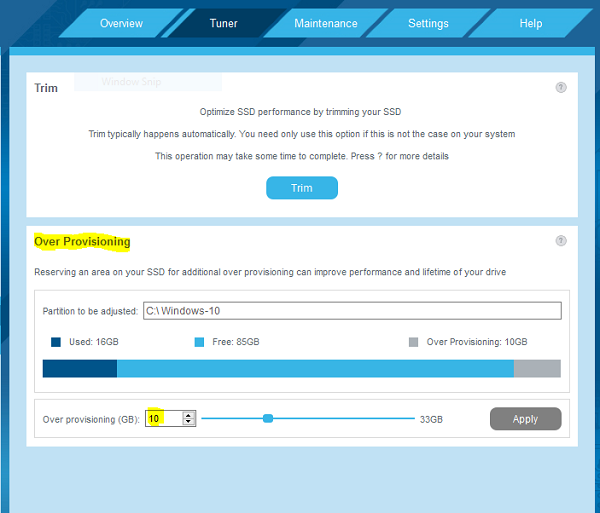This screenshot has width=600, height=513.
Task: Click the partition to be adjusted field
Action: 352,311
